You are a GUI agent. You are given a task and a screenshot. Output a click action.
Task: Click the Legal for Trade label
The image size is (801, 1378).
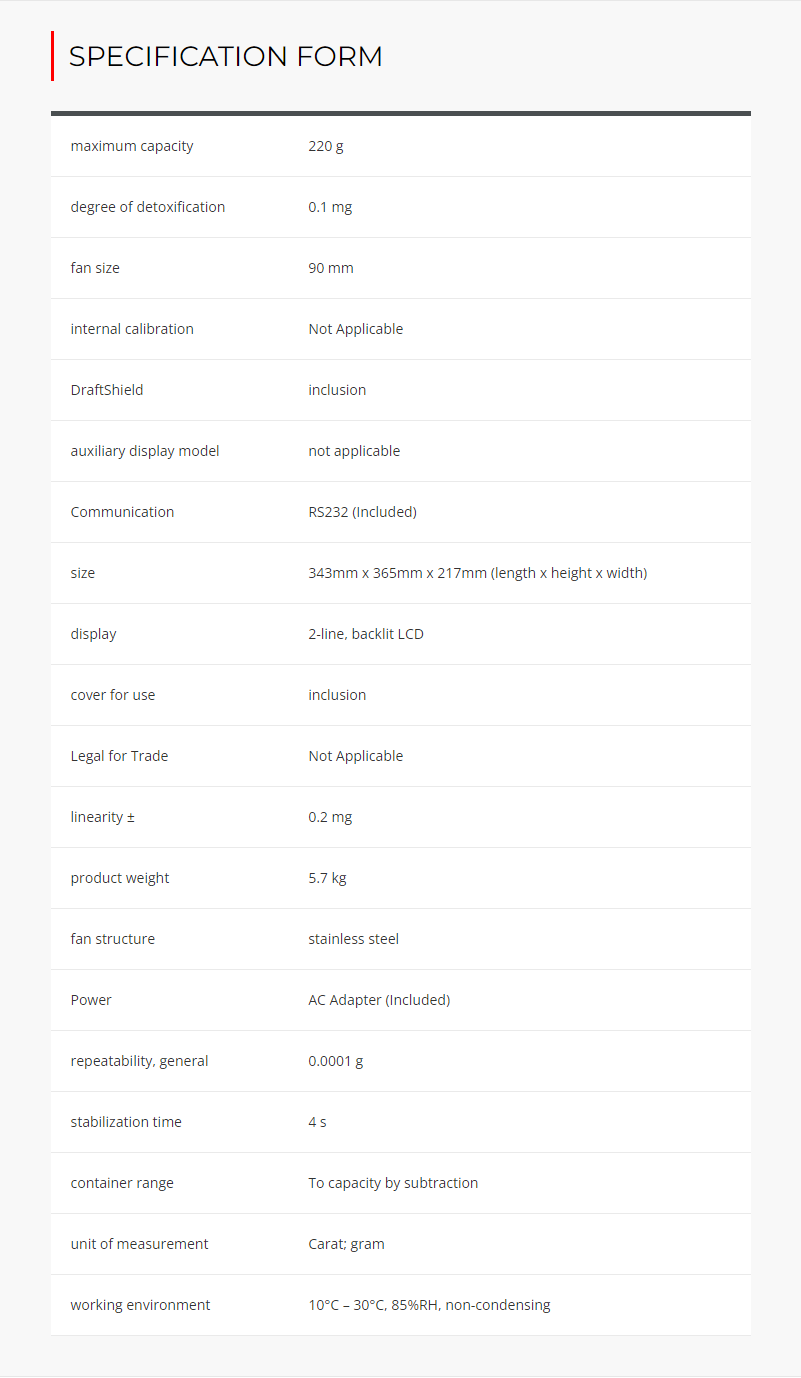click(x=119, y=756)
